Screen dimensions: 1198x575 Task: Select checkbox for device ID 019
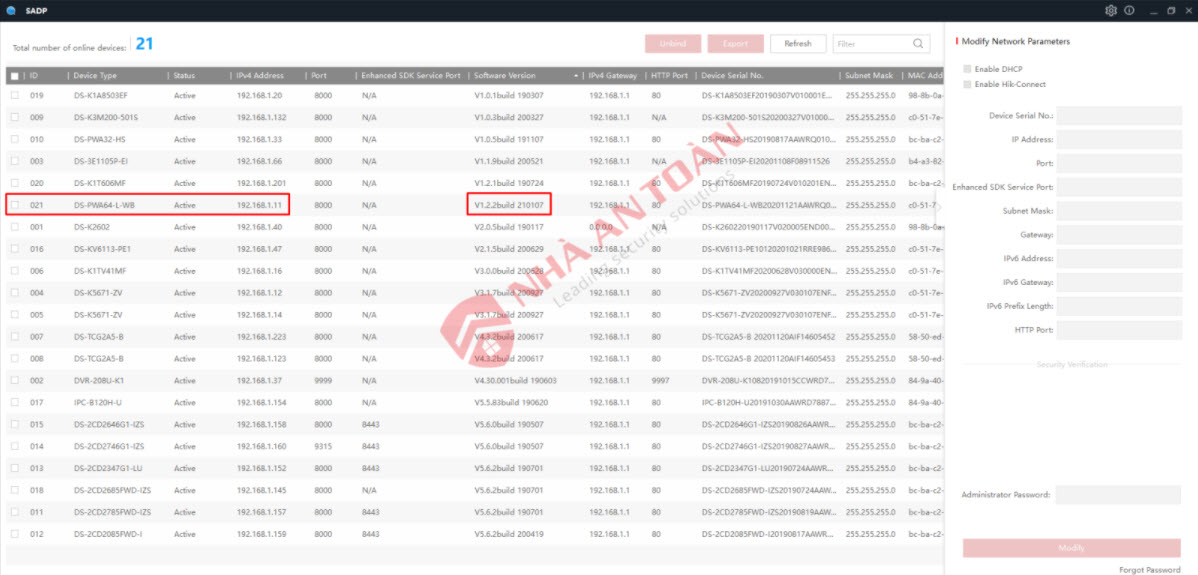pyautogui.click(x=15, y=96)
